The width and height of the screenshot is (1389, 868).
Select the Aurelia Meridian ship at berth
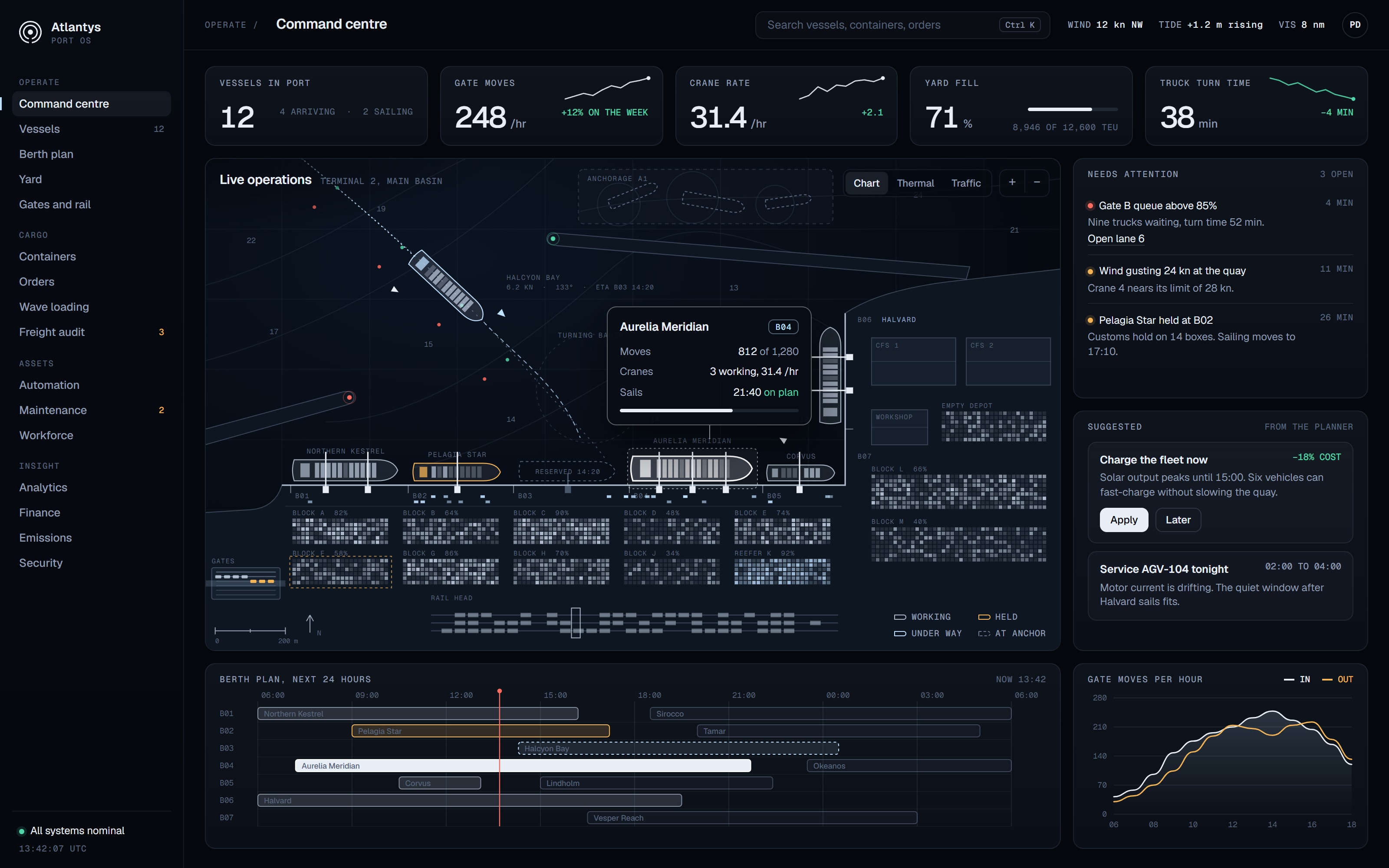click(x=691, y=468)
